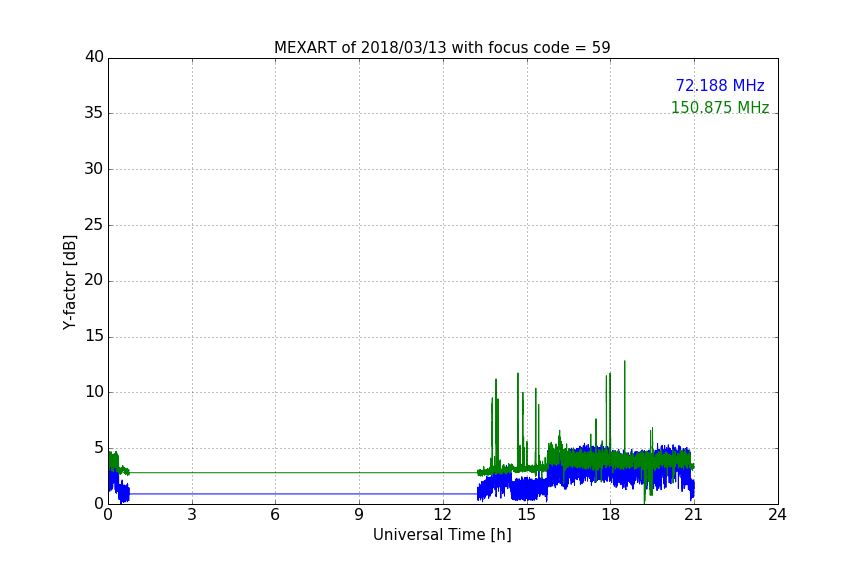864x576 pixels.
Task: Click the Universal Time [h] axis label
Action: click(442, 535)
